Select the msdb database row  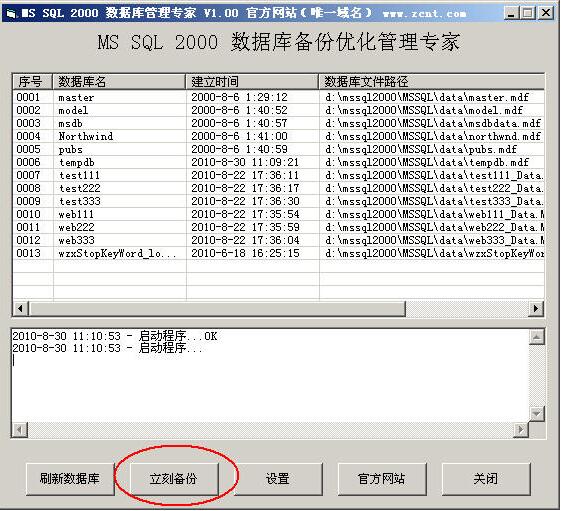[278, 123]
